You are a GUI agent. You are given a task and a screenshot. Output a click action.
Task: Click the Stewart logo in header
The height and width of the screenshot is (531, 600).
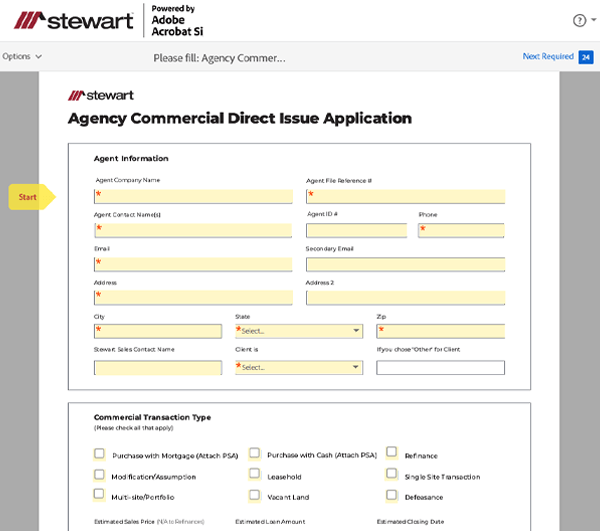pos(74,20)
